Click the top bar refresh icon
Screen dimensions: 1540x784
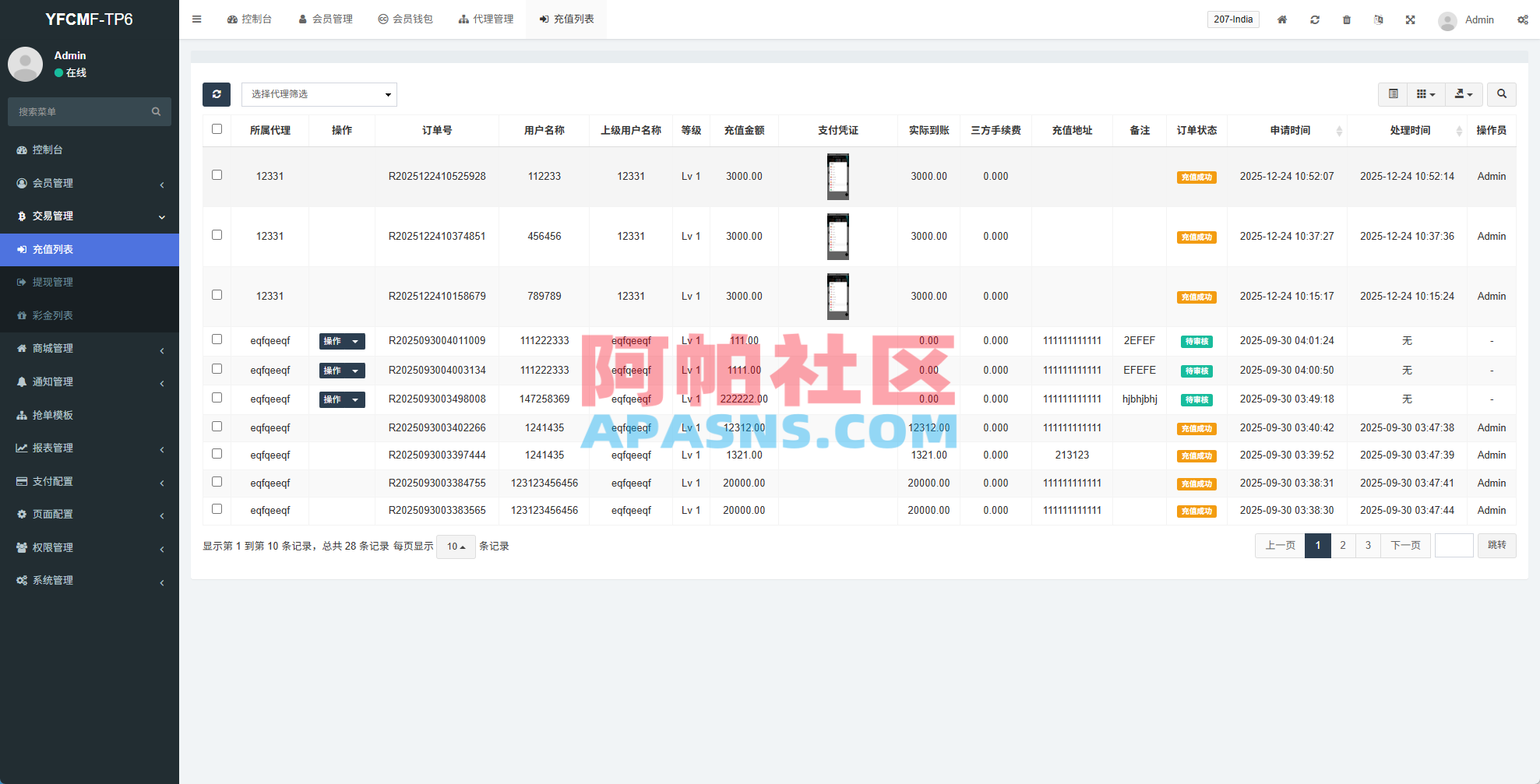pyautogui.click(x=1315, y=19)
